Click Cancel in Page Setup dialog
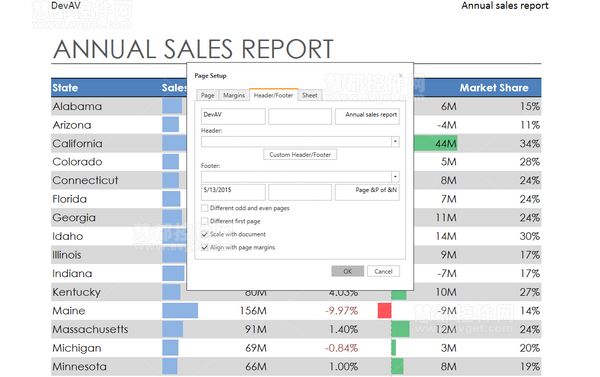The height and width of the screenshot is (377, 600). pyautogui.click(x=383, y=271)
